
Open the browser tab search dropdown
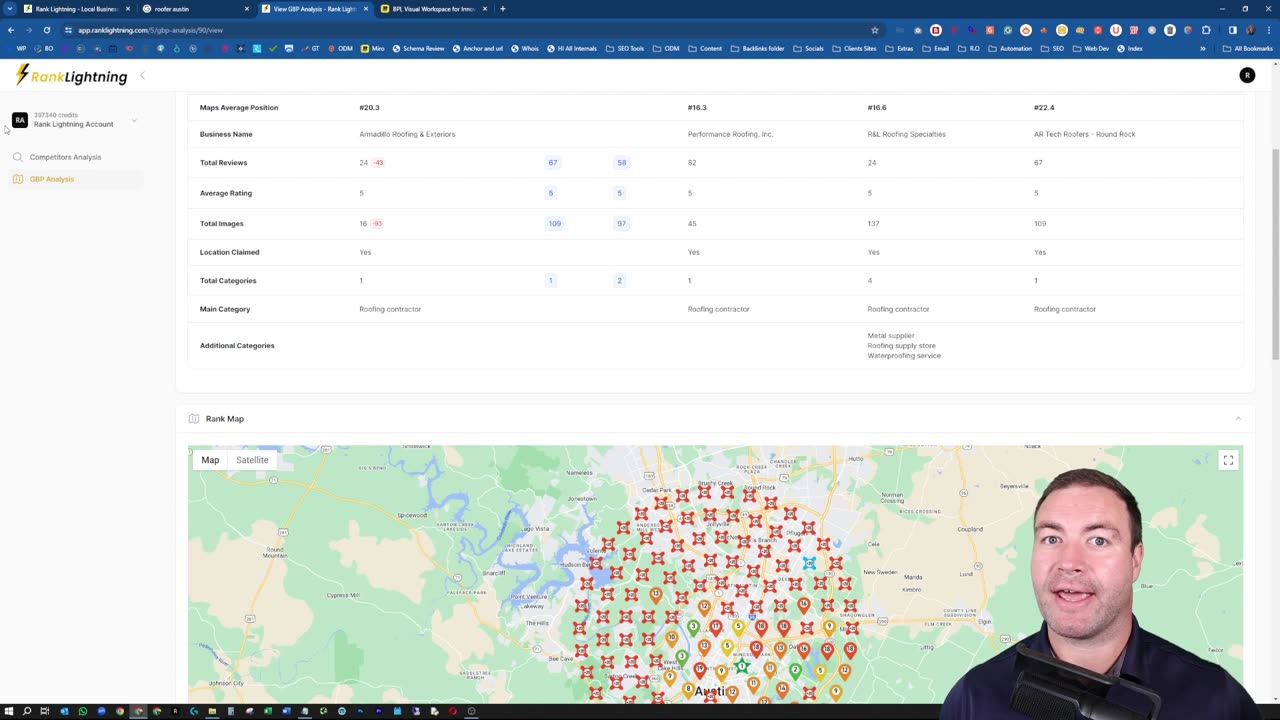click(x=9, y=9)
